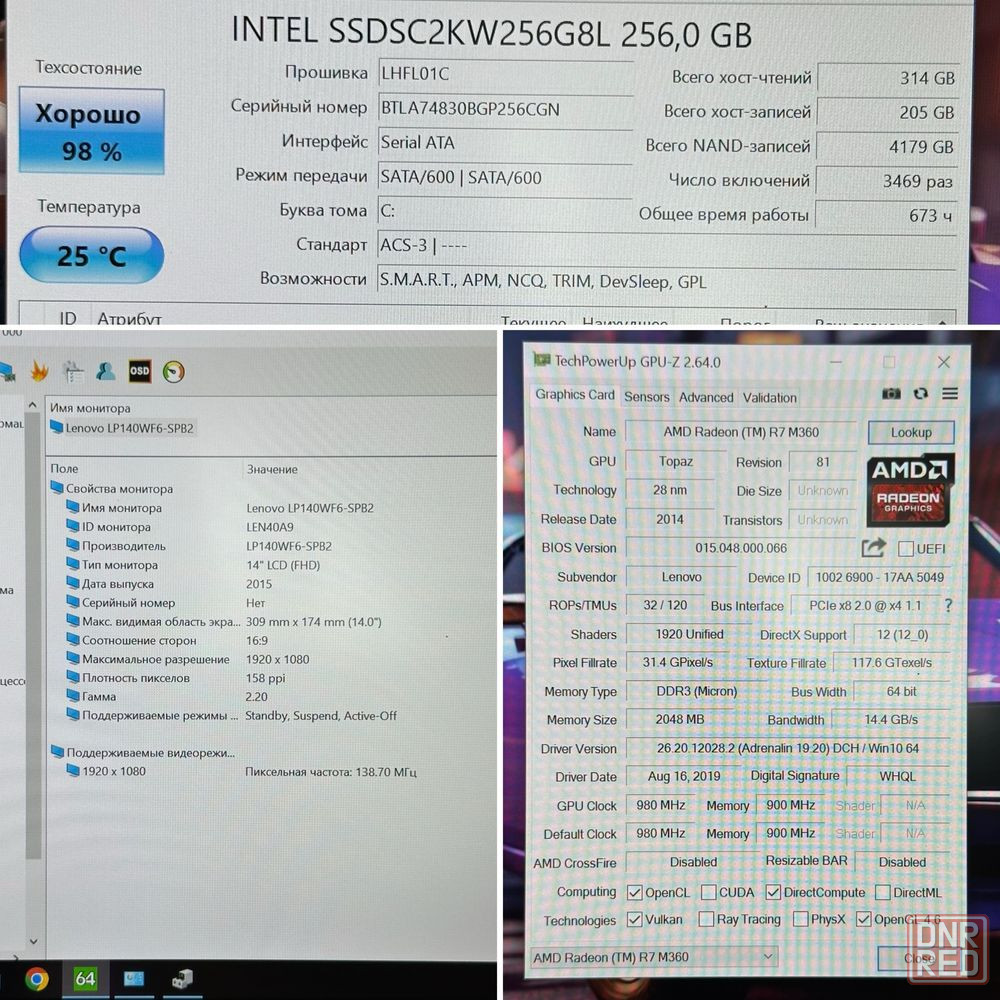Toggle the UEFI checkbox in GPU-Z
Image resolution: width=1000 pixels, height=1000 pixels.
pos(906,548)
